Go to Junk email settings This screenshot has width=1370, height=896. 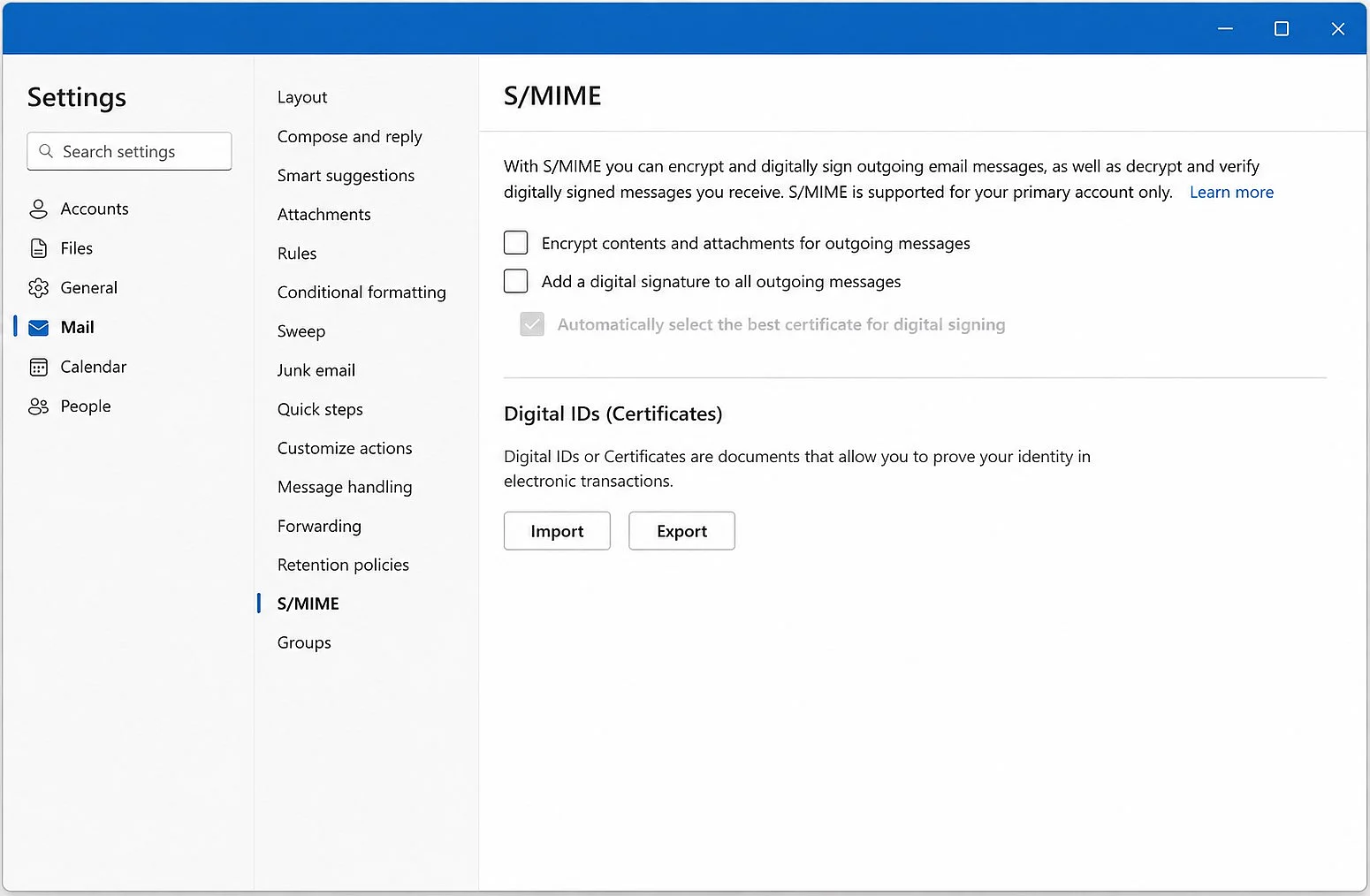(x=316, y=370)
